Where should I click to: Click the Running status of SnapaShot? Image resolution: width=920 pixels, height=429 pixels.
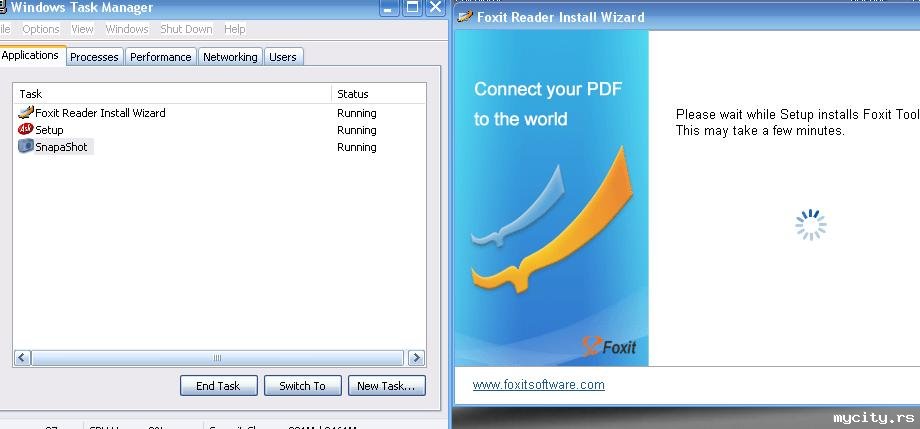(x=357, y=147)
